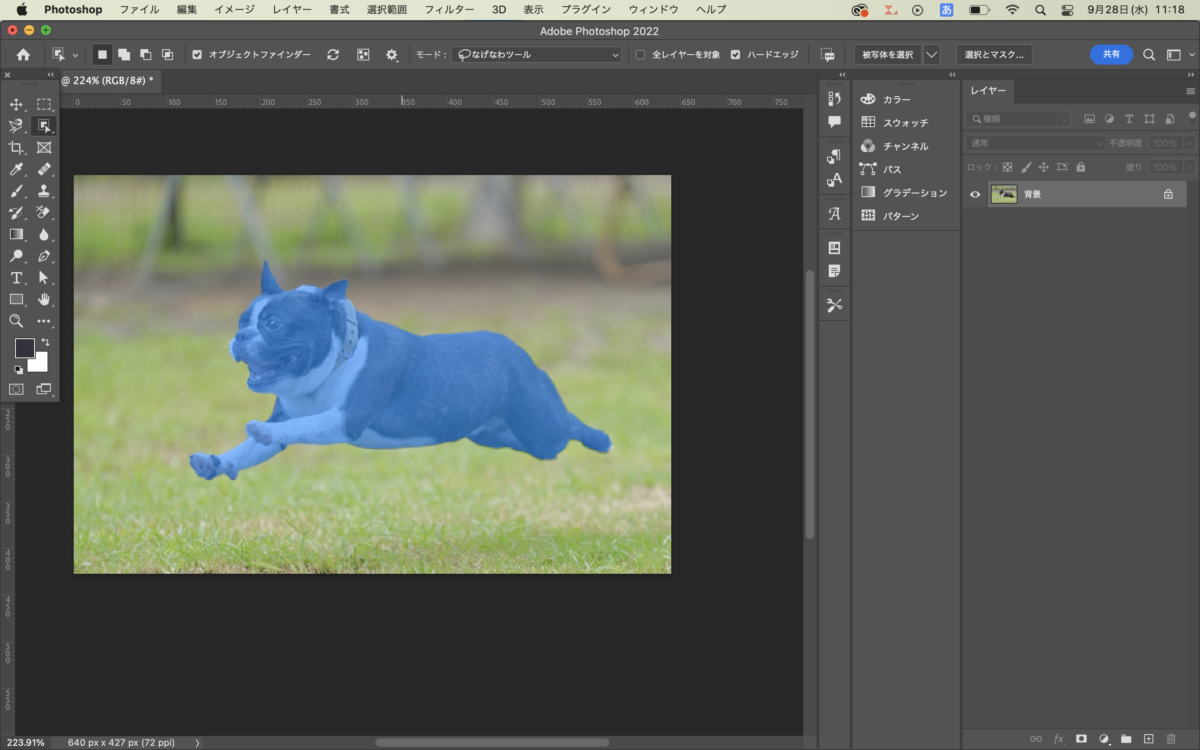Enable the 全レイヤーを対象 checkbox
The image size is (1200, 750).
click(641, 55)
